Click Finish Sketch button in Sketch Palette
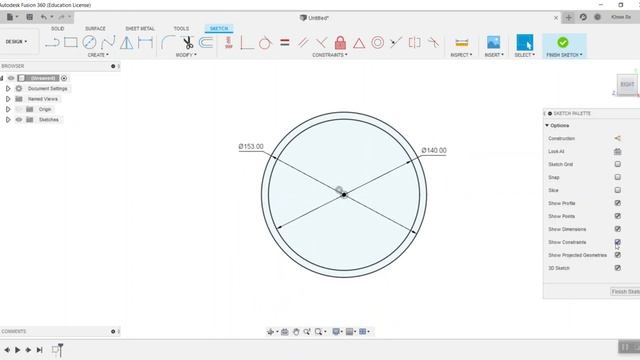Viewport: 640px width, 360px height. coord(625,291)
